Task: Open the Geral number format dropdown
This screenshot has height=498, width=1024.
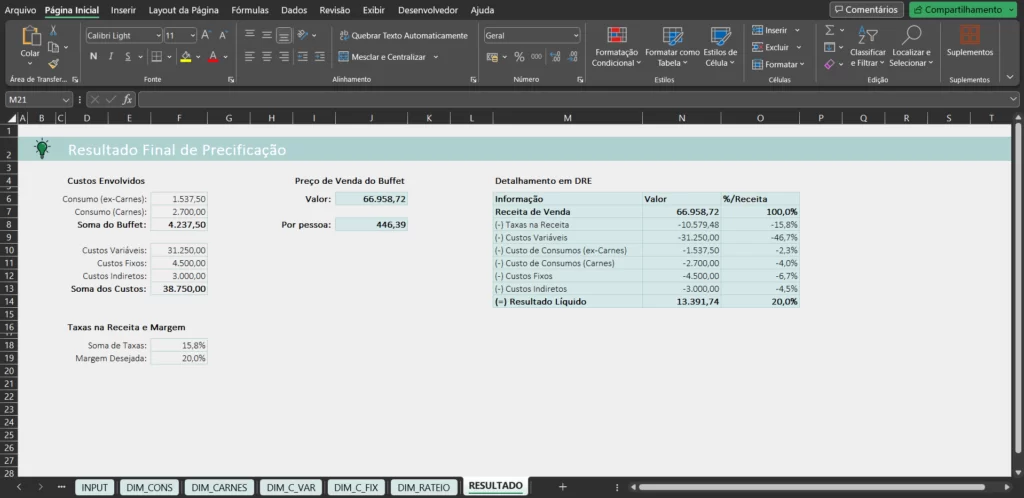Action: 575,35
